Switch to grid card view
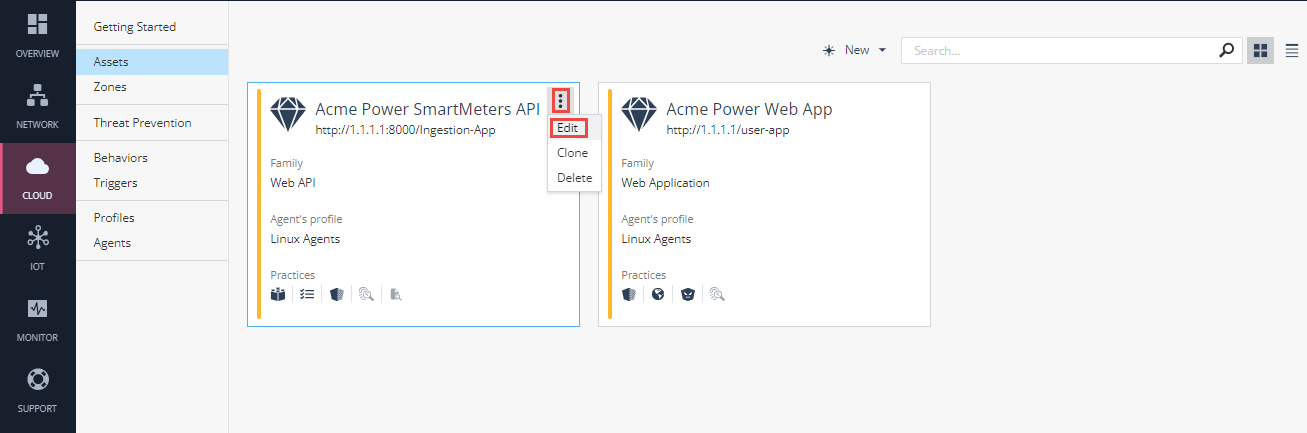The height and width of the screenshot is (433, 1307). tap(1260, 50)
